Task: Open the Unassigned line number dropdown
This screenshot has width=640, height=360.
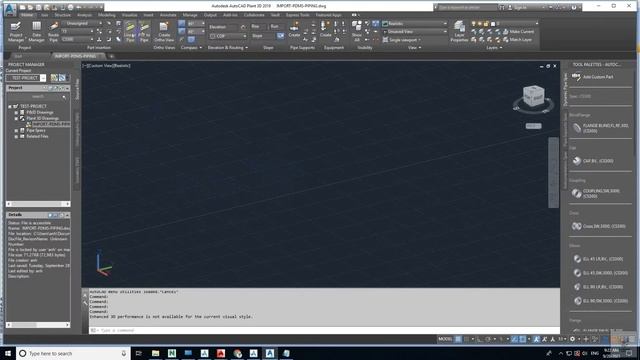Action: click(82, 23)
